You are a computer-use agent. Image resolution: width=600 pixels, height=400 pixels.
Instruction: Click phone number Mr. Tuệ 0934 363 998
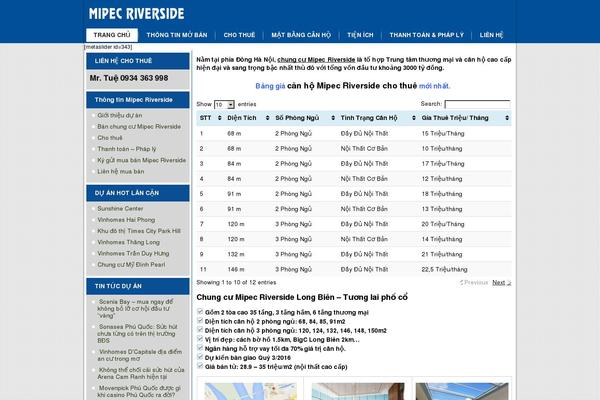(x=129, y=78)
